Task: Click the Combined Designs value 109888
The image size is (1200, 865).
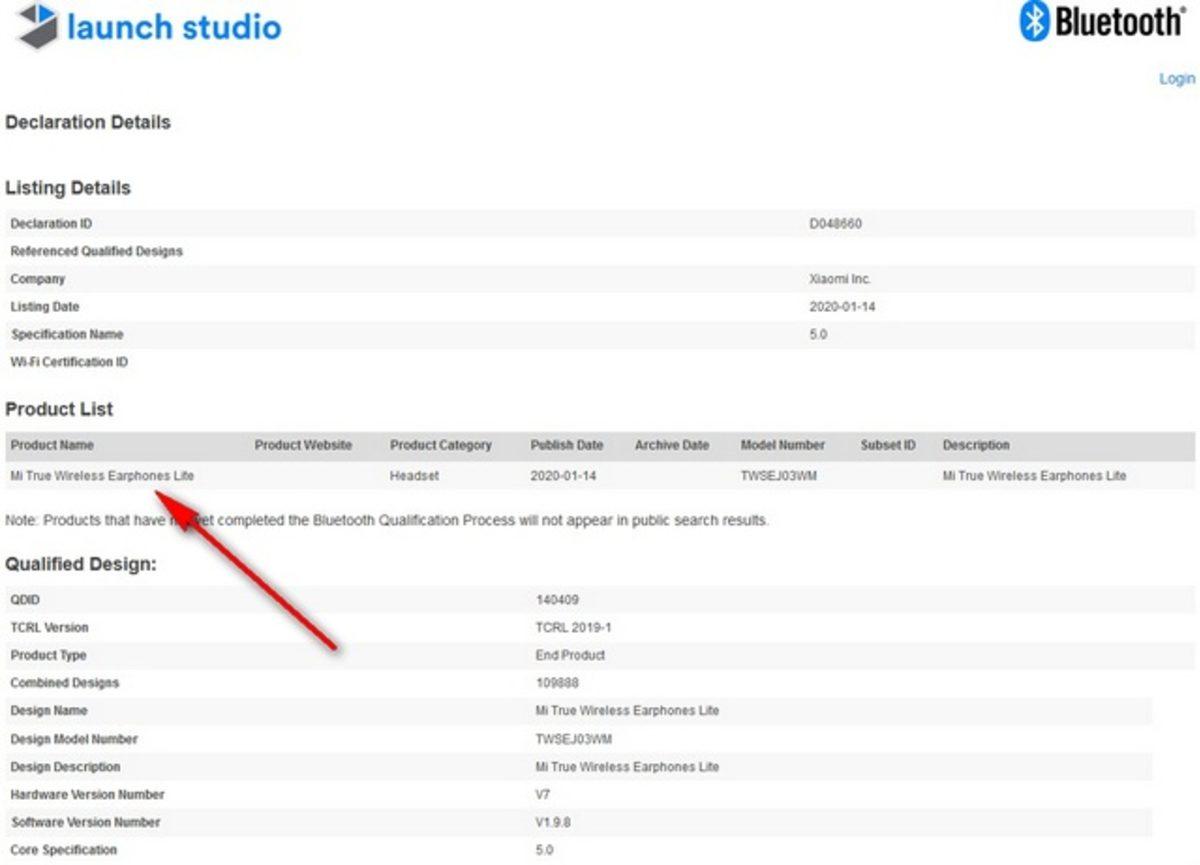Action: (x=557, y=683)
